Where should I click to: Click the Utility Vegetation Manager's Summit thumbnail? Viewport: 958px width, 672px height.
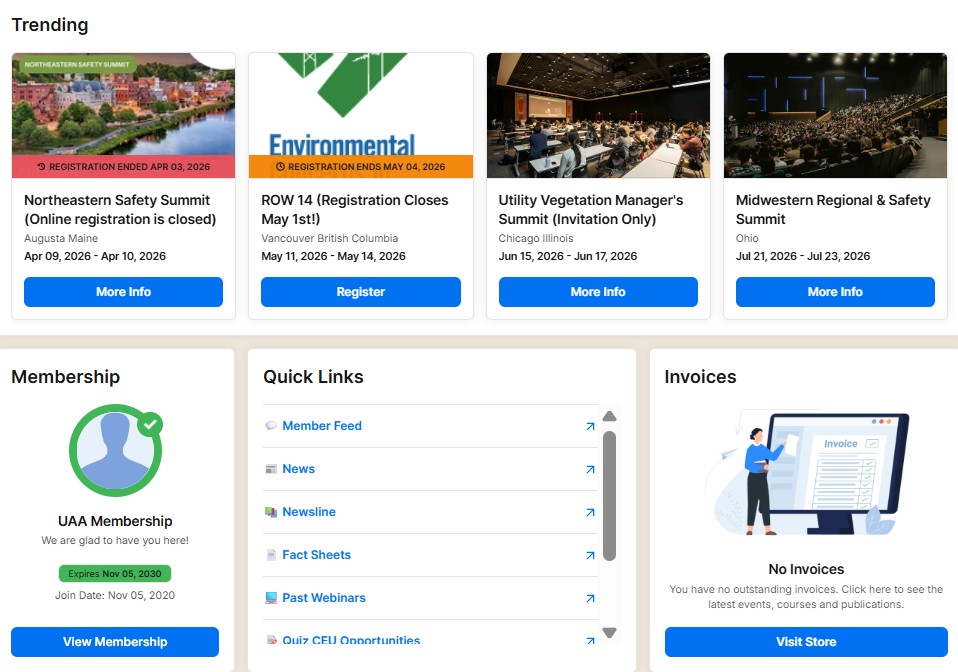(598, 115)
